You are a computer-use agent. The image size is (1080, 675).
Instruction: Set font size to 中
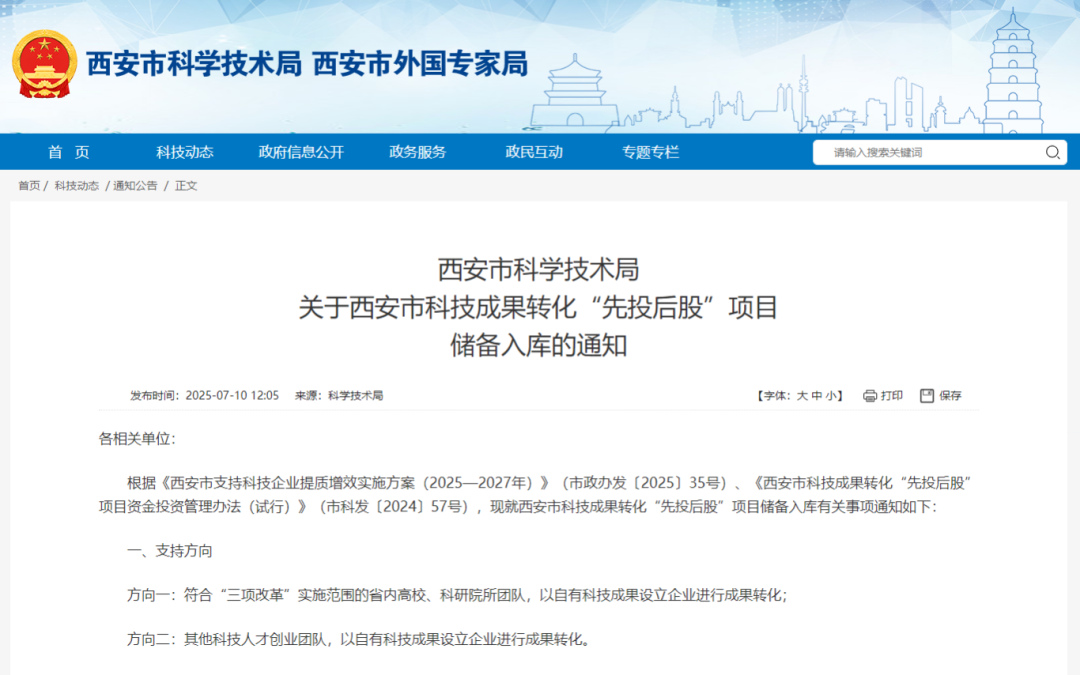coord(817,395)
